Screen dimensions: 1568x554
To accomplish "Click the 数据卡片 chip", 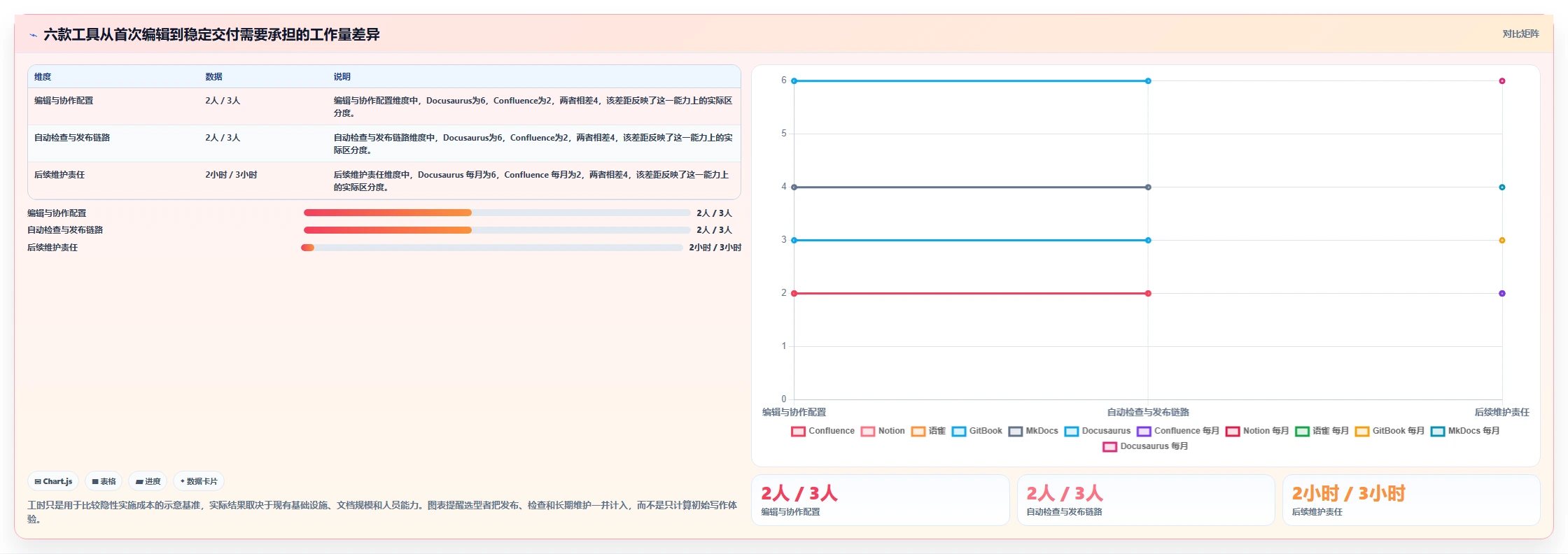I will point(199,481).
